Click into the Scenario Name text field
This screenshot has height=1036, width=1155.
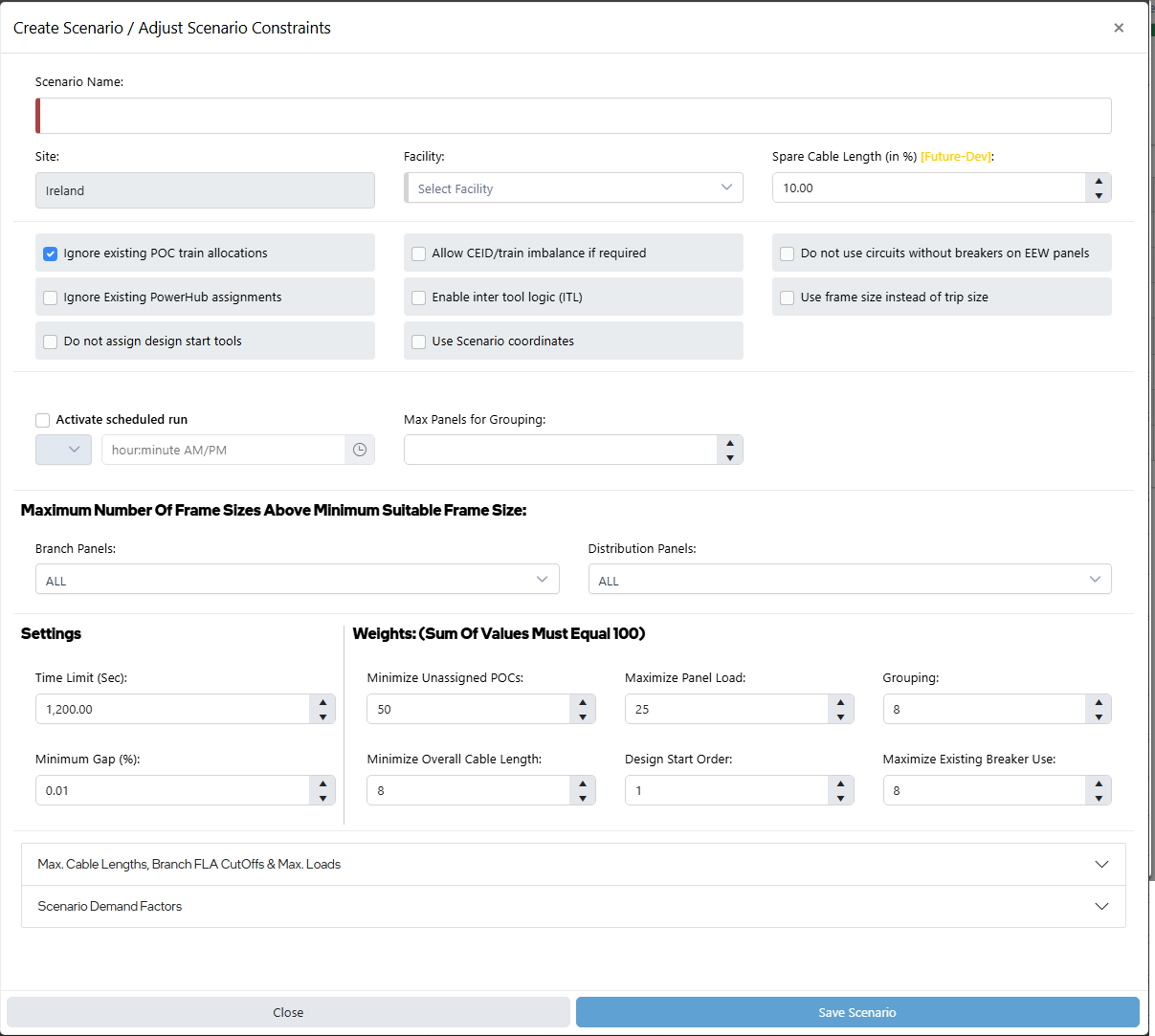574,116
